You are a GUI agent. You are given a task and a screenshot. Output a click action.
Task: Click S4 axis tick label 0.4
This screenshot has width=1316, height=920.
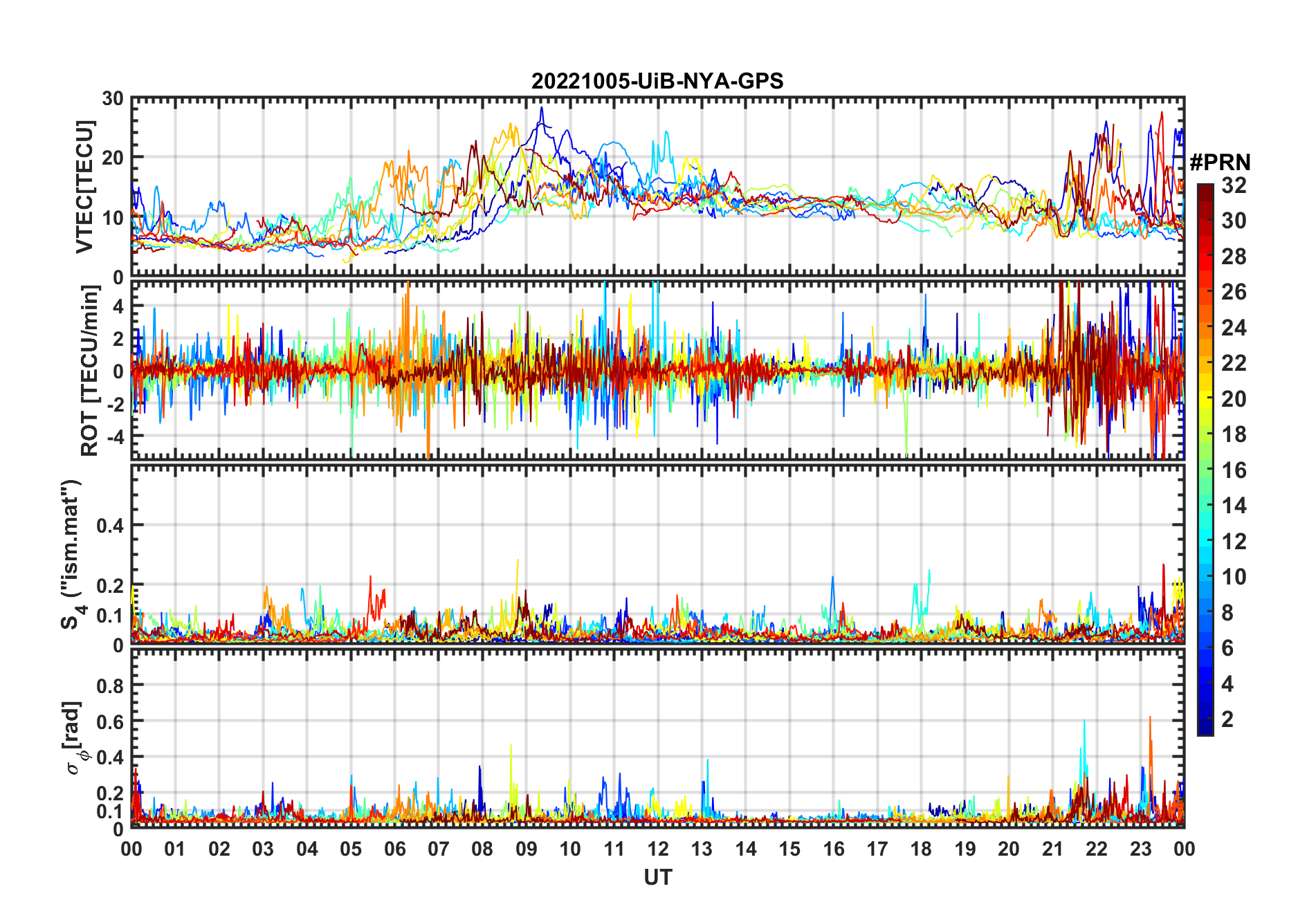point(110,525)
